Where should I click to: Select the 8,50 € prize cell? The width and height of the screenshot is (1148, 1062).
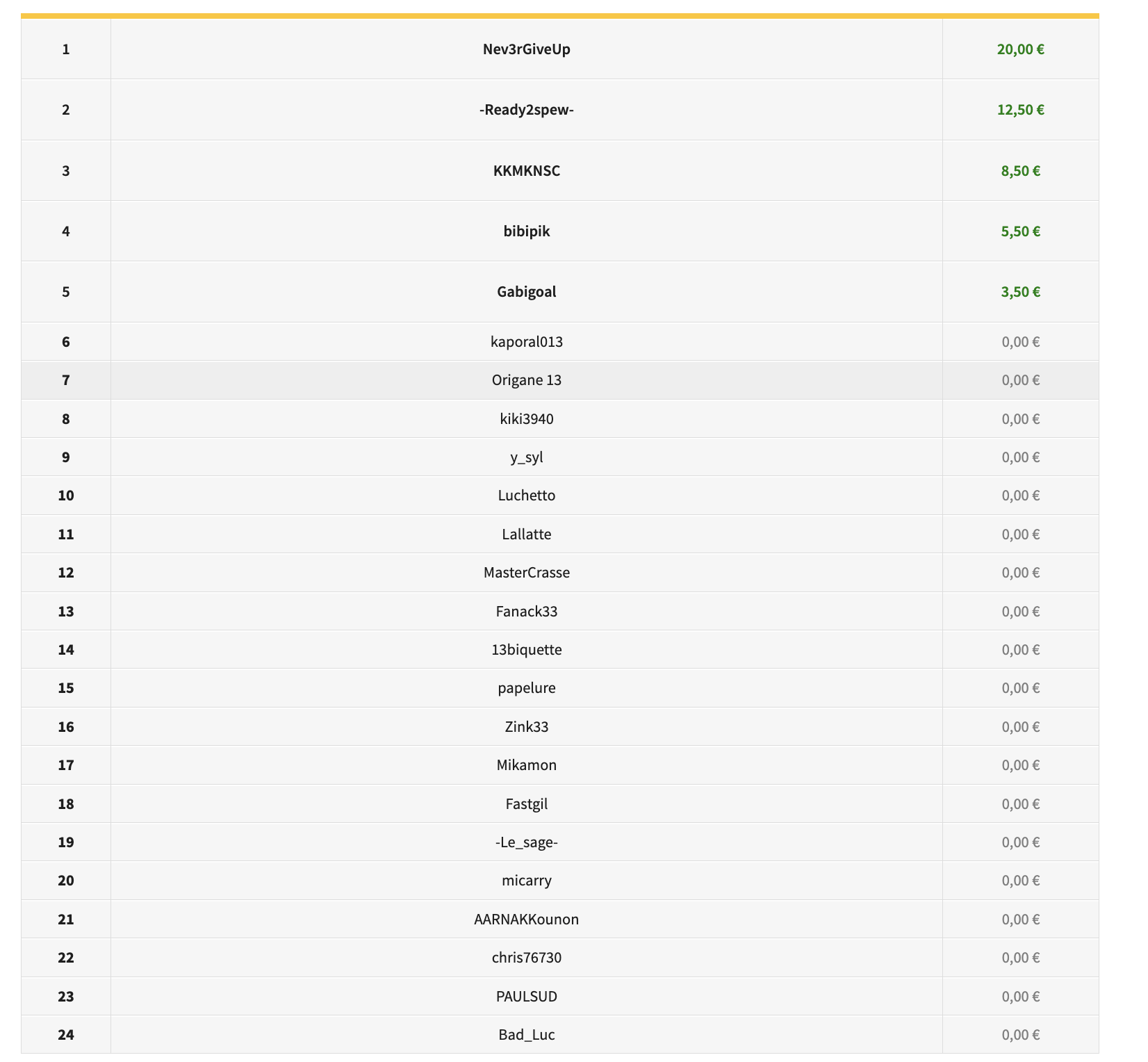click(1020, 171)
